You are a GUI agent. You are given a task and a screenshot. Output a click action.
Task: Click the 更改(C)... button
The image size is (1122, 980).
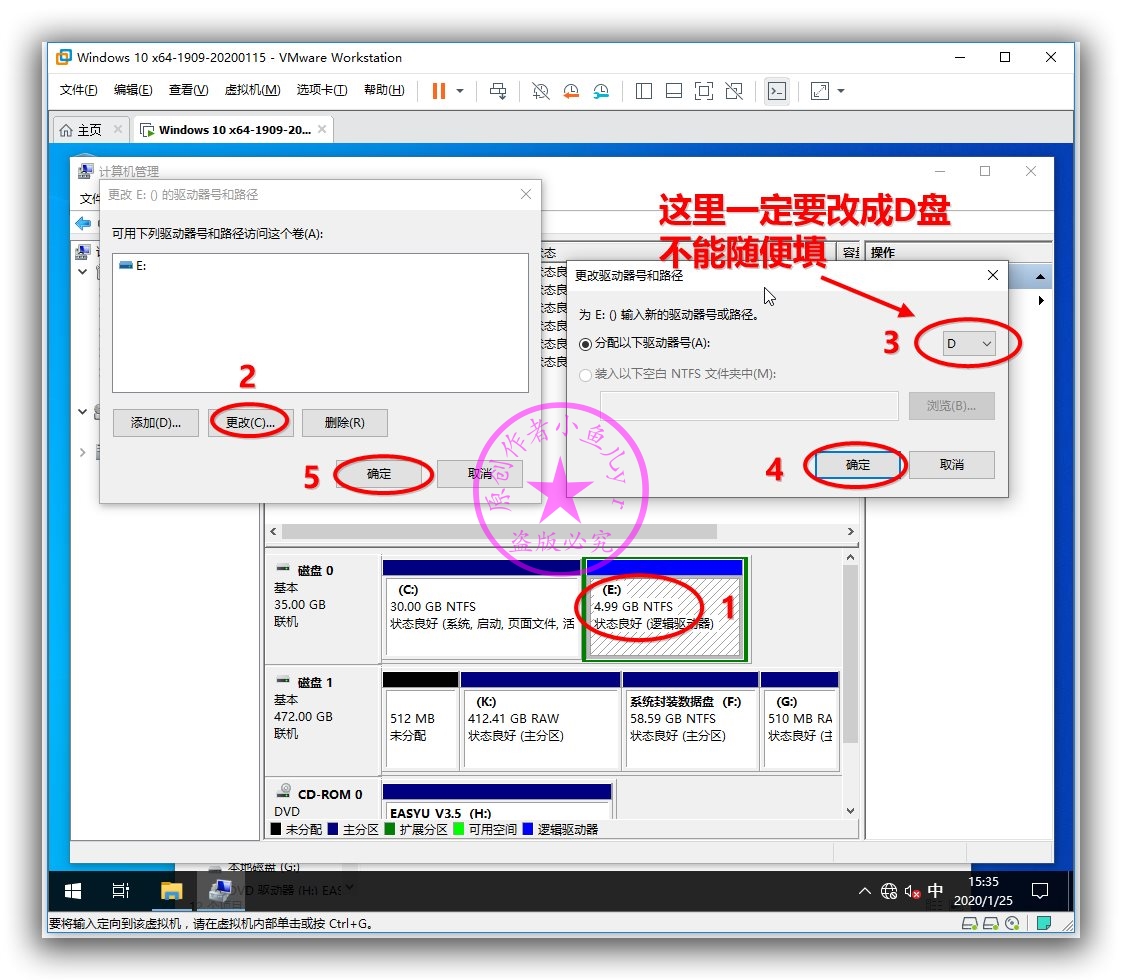coord(250,423)
